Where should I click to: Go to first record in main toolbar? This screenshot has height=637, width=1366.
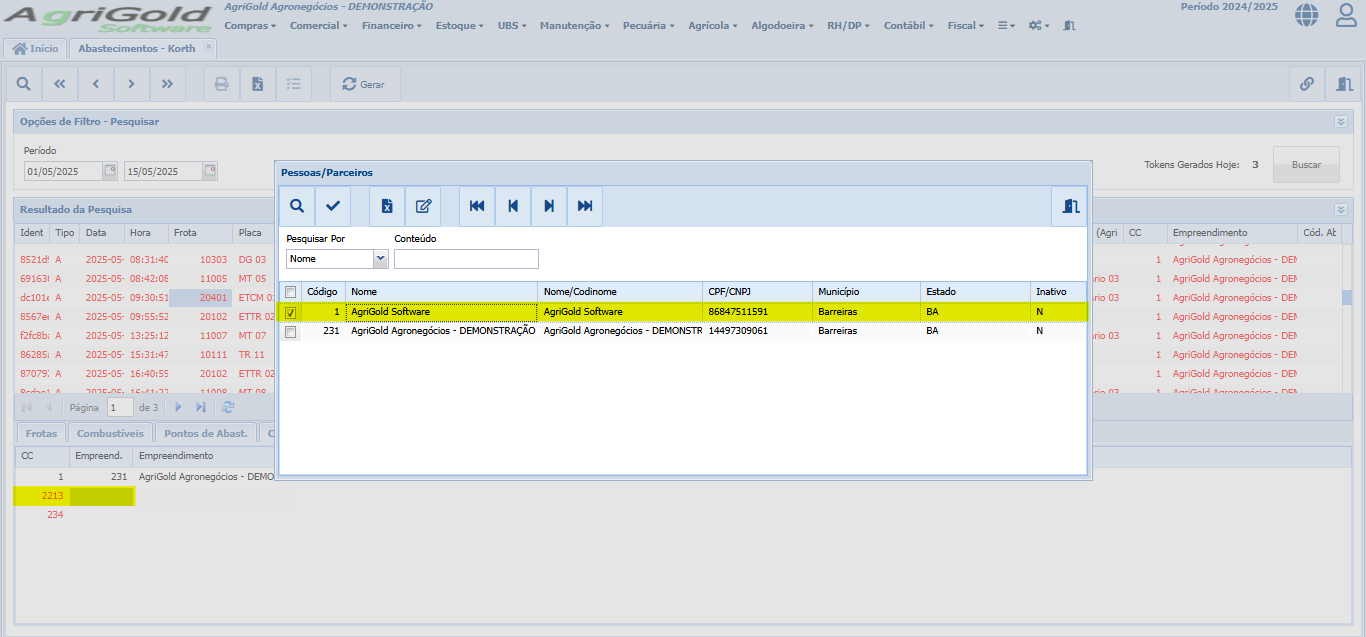pos(59,84)
